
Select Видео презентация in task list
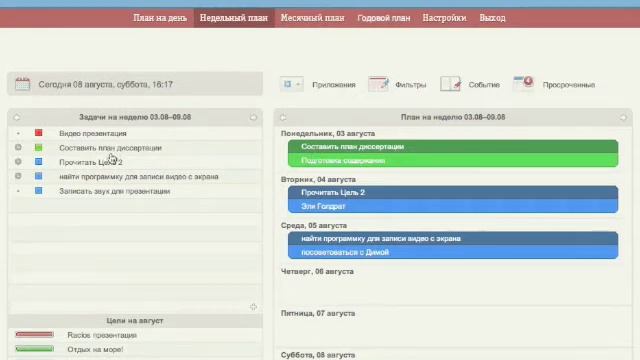93,133
